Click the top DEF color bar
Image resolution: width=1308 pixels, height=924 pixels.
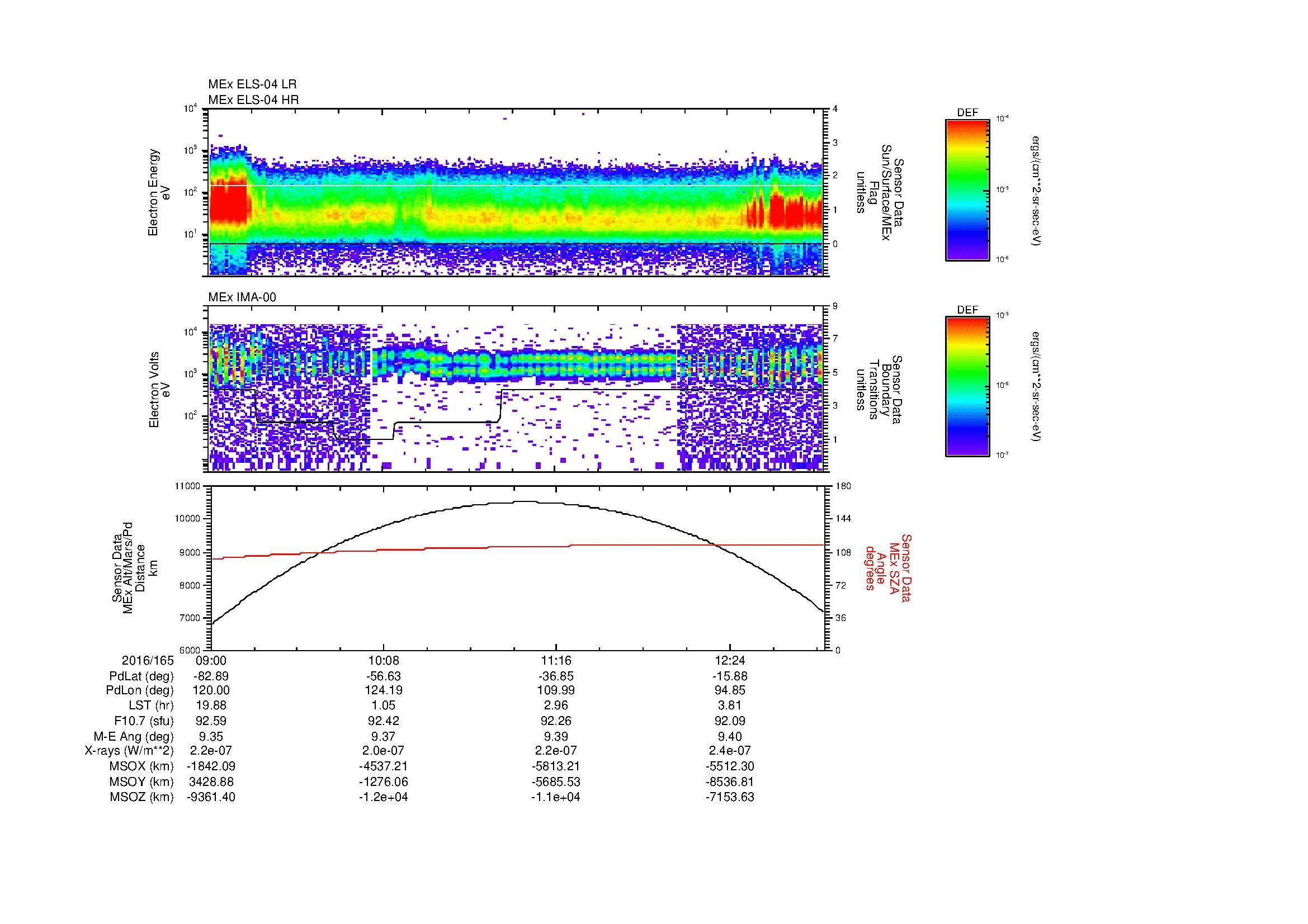[967, 189]
